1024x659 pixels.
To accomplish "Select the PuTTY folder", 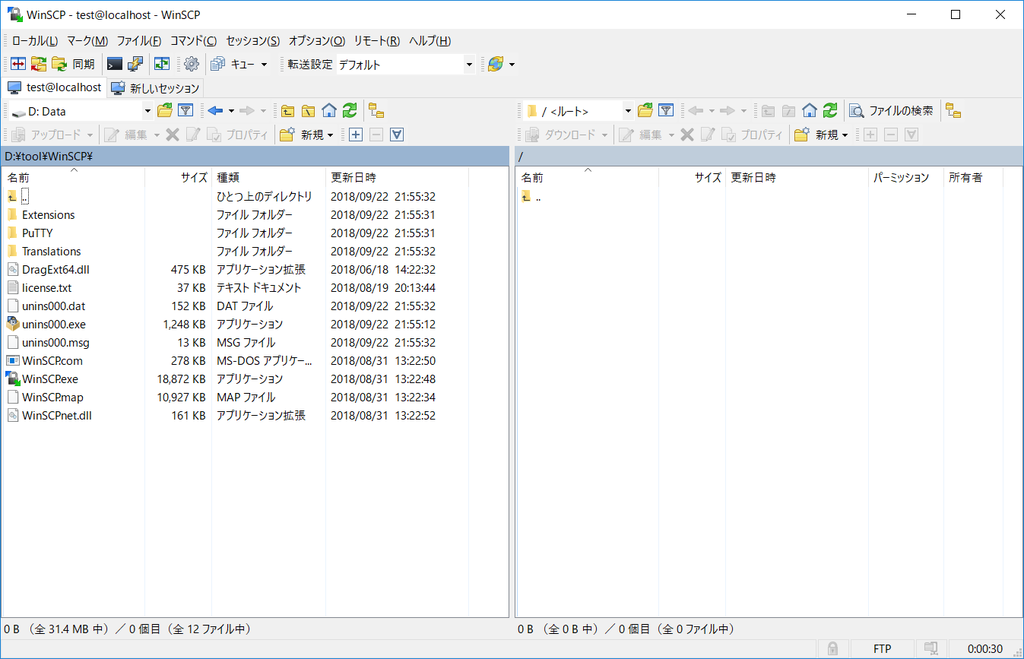I will [37, 233].
